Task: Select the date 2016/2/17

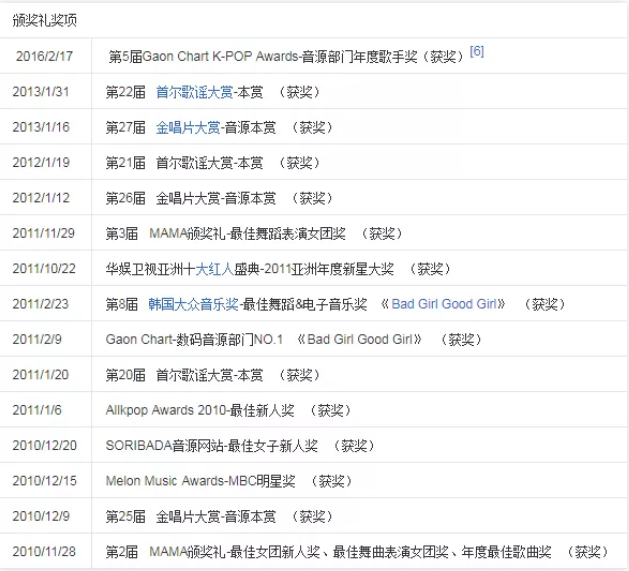Action: pos(44,56)
